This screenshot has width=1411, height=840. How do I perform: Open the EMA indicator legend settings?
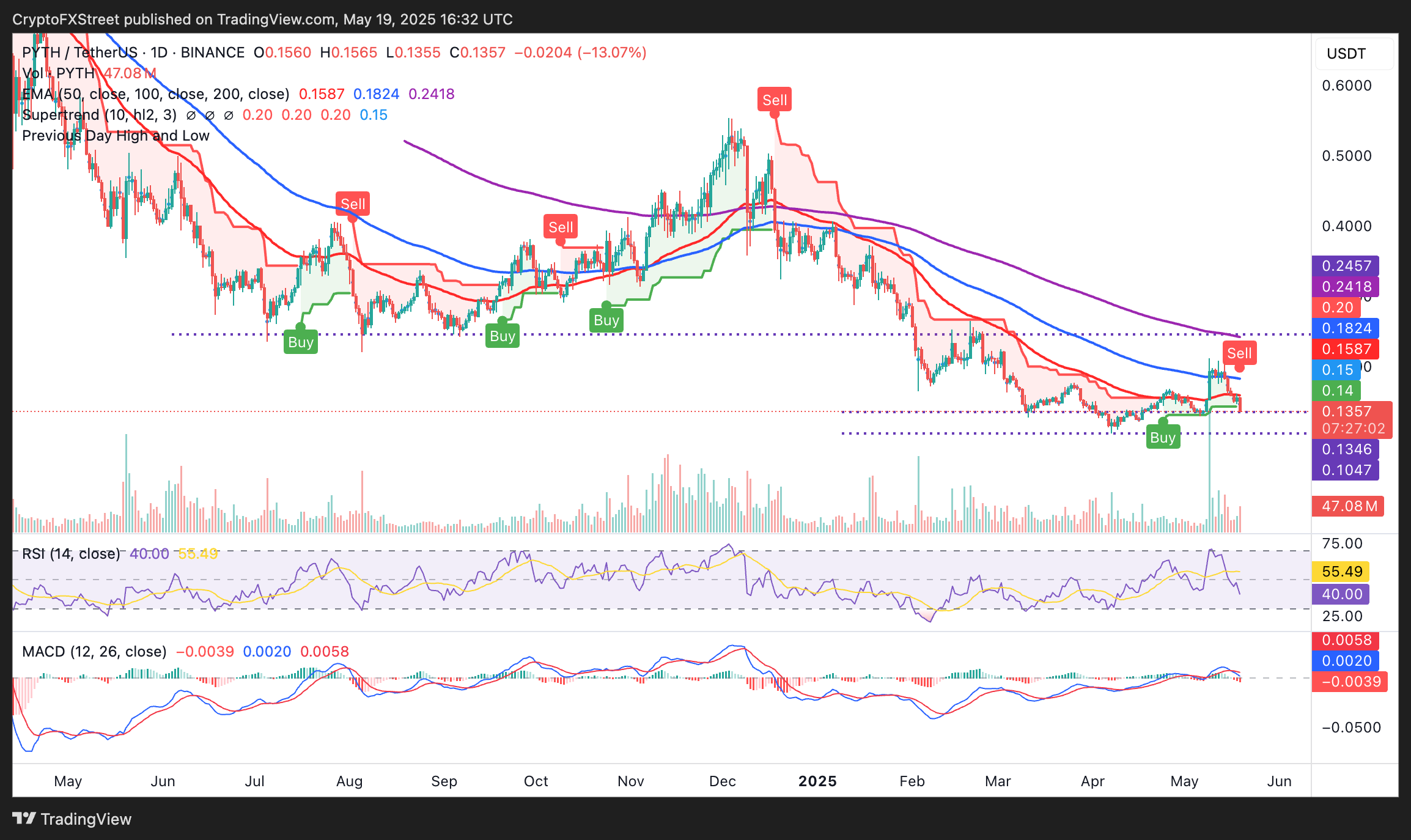click(156, 94)
